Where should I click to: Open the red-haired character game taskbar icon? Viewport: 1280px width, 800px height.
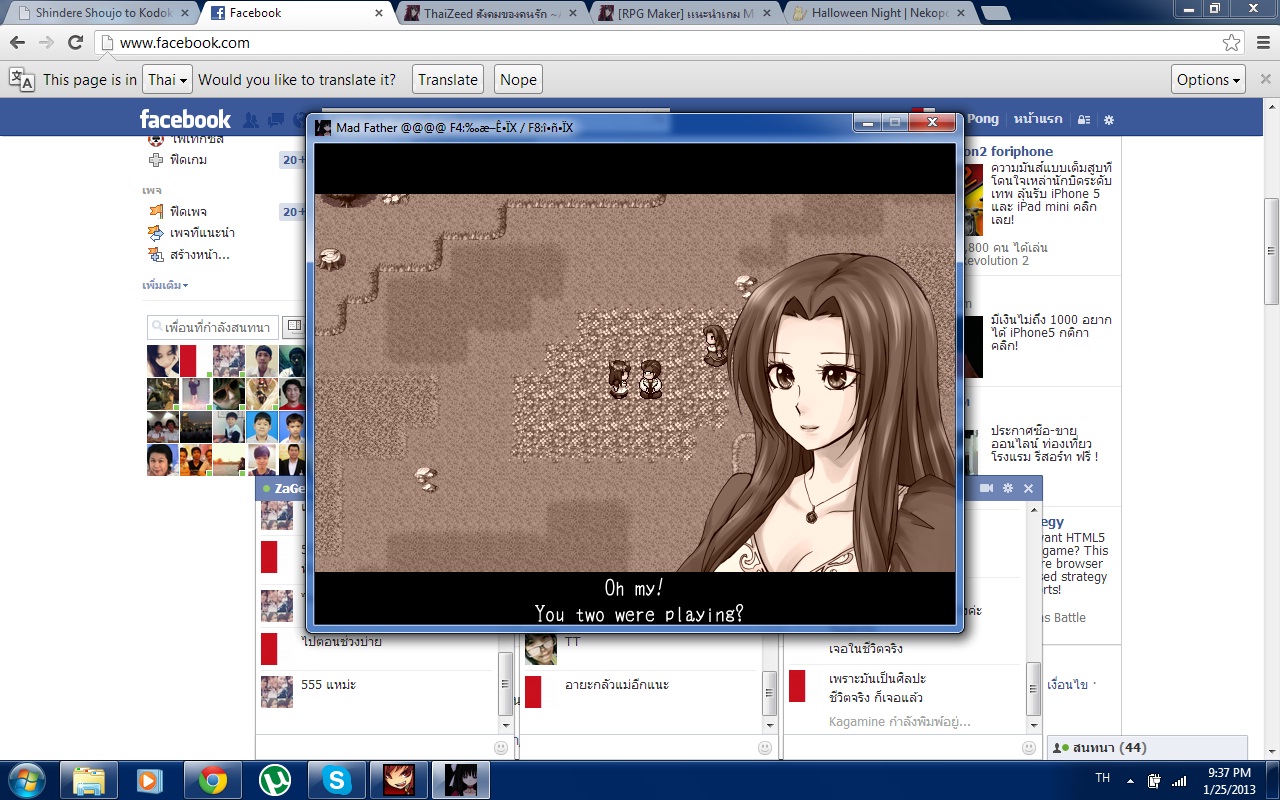[398, 780]
